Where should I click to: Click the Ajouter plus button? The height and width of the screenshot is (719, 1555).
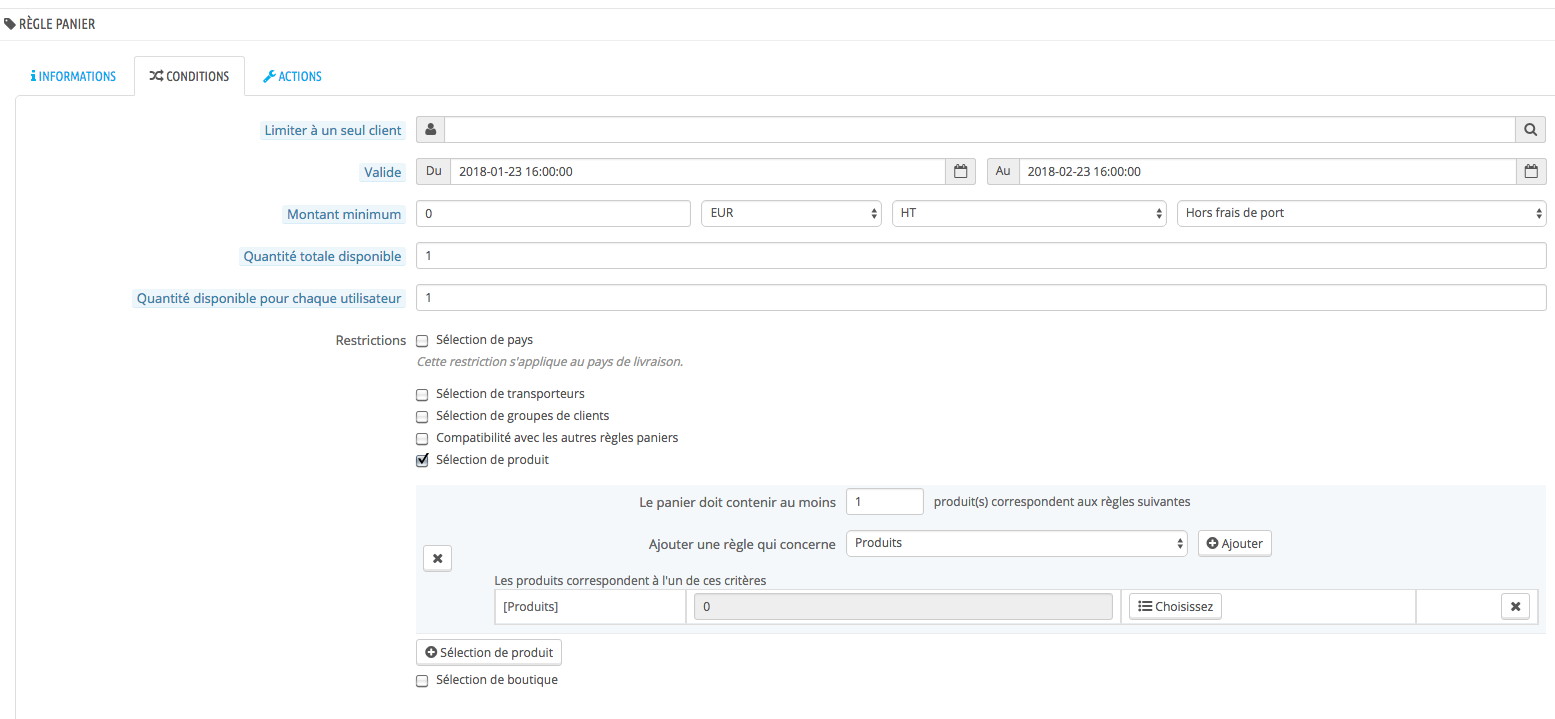point(1235,543)
